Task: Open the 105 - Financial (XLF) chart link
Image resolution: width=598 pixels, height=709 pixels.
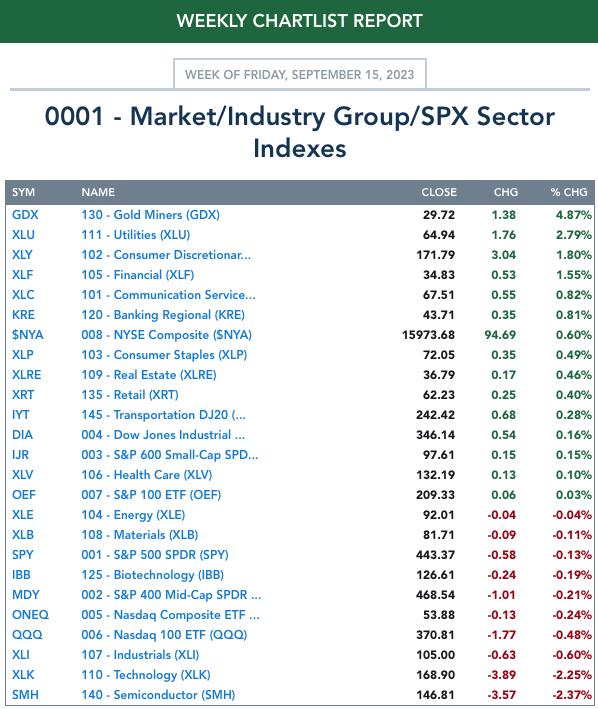Action: click(137, 274)
